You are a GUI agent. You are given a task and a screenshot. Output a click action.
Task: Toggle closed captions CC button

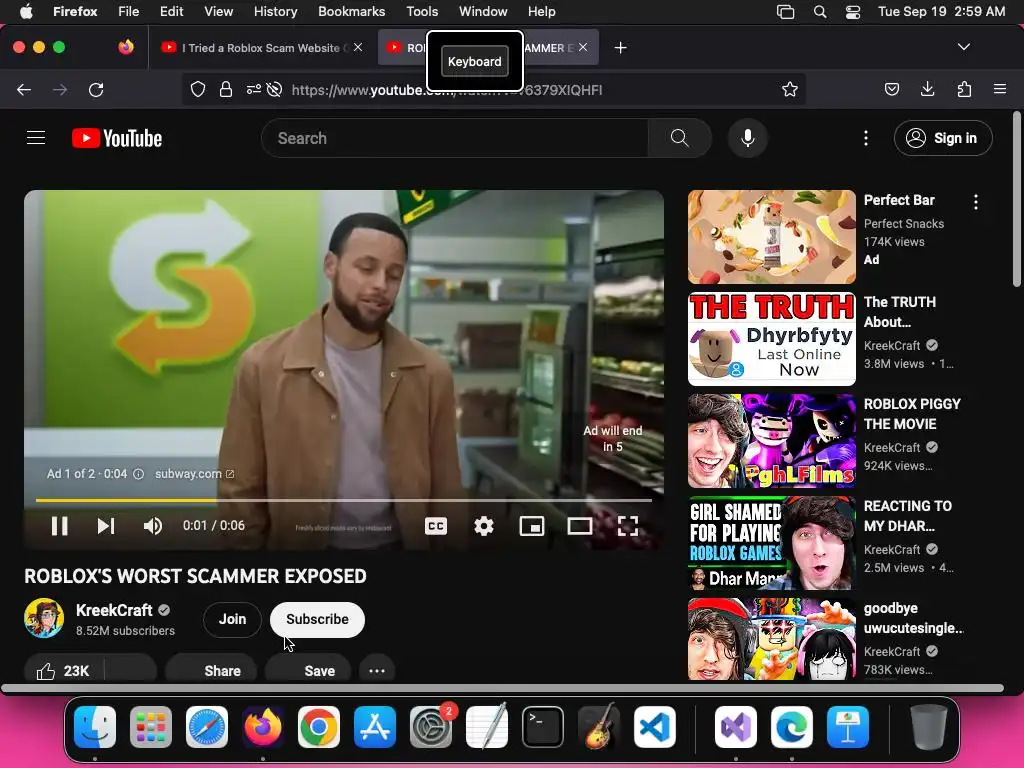click(436, 526)
